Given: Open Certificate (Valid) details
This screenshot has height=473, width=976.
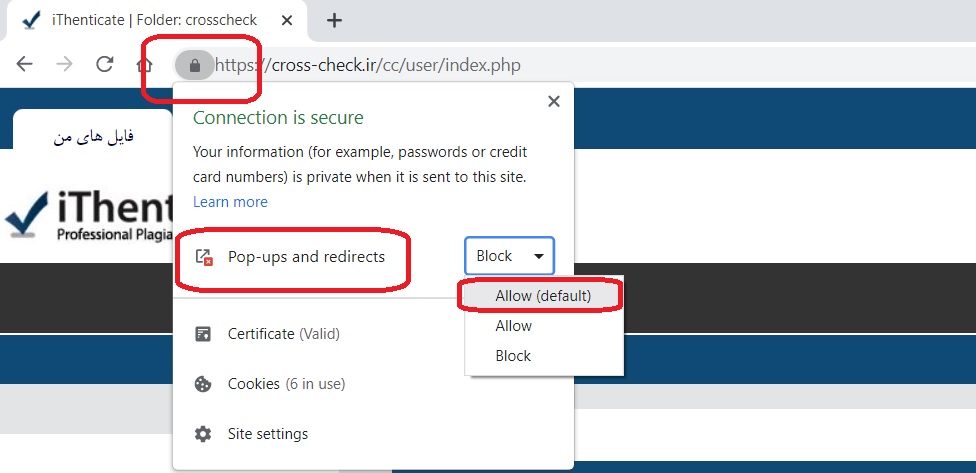Looking at the screenshot, I should tap(283, 334).
